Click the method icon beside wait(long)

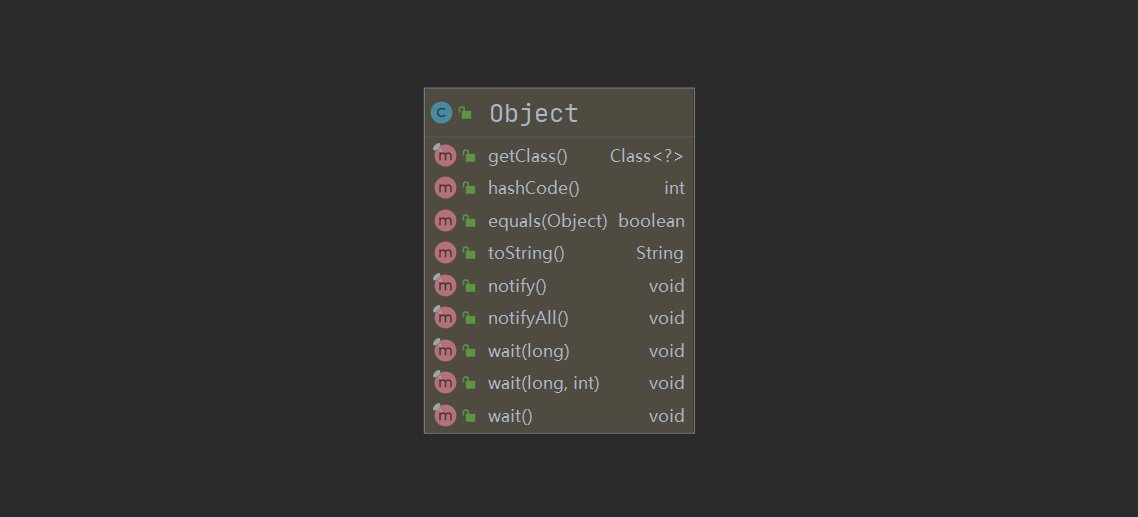[x=445, y=351]
